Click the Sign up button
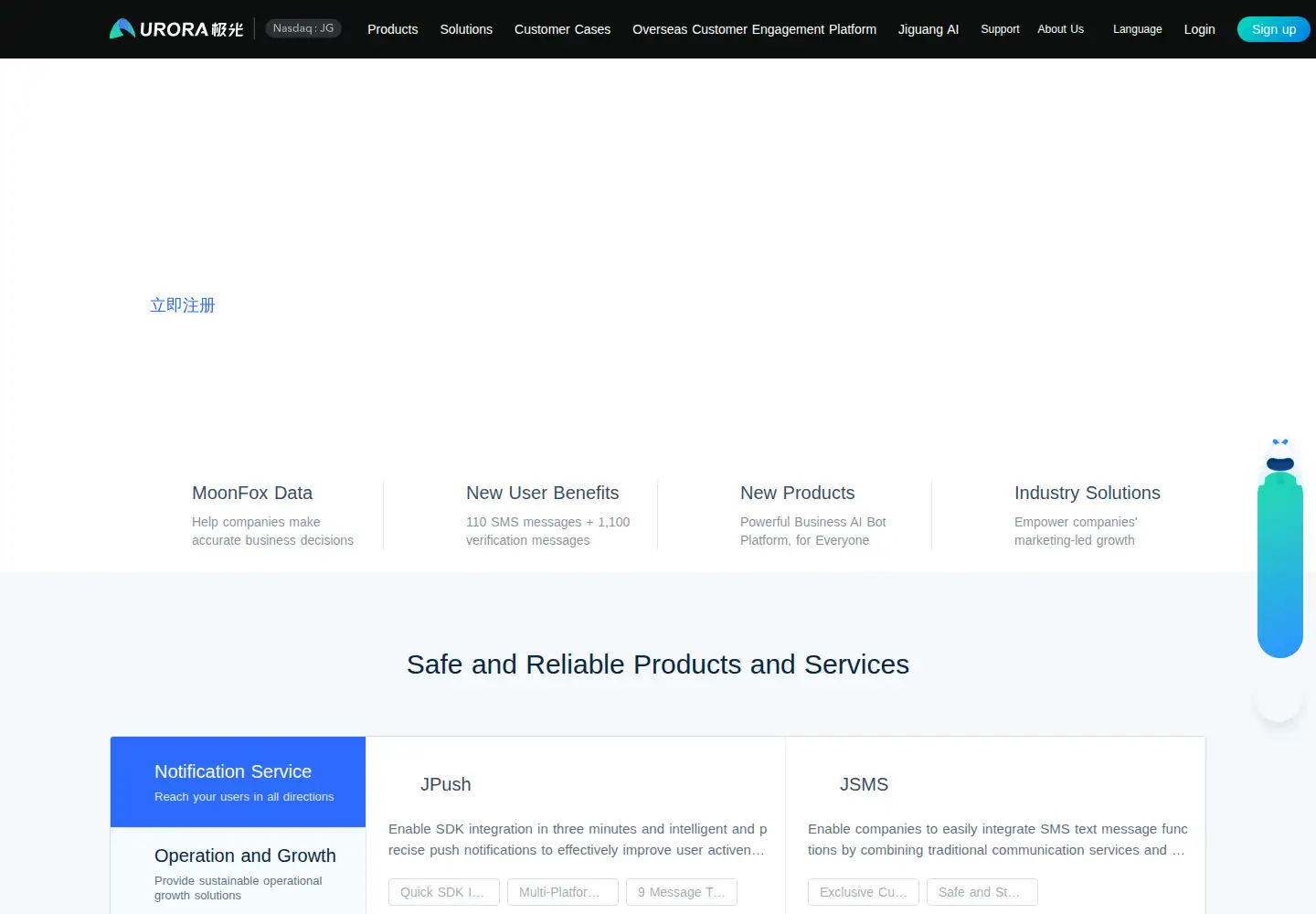Image resolution: width=1316 pixels, height=914 pixels. [x=1274, y=29]
